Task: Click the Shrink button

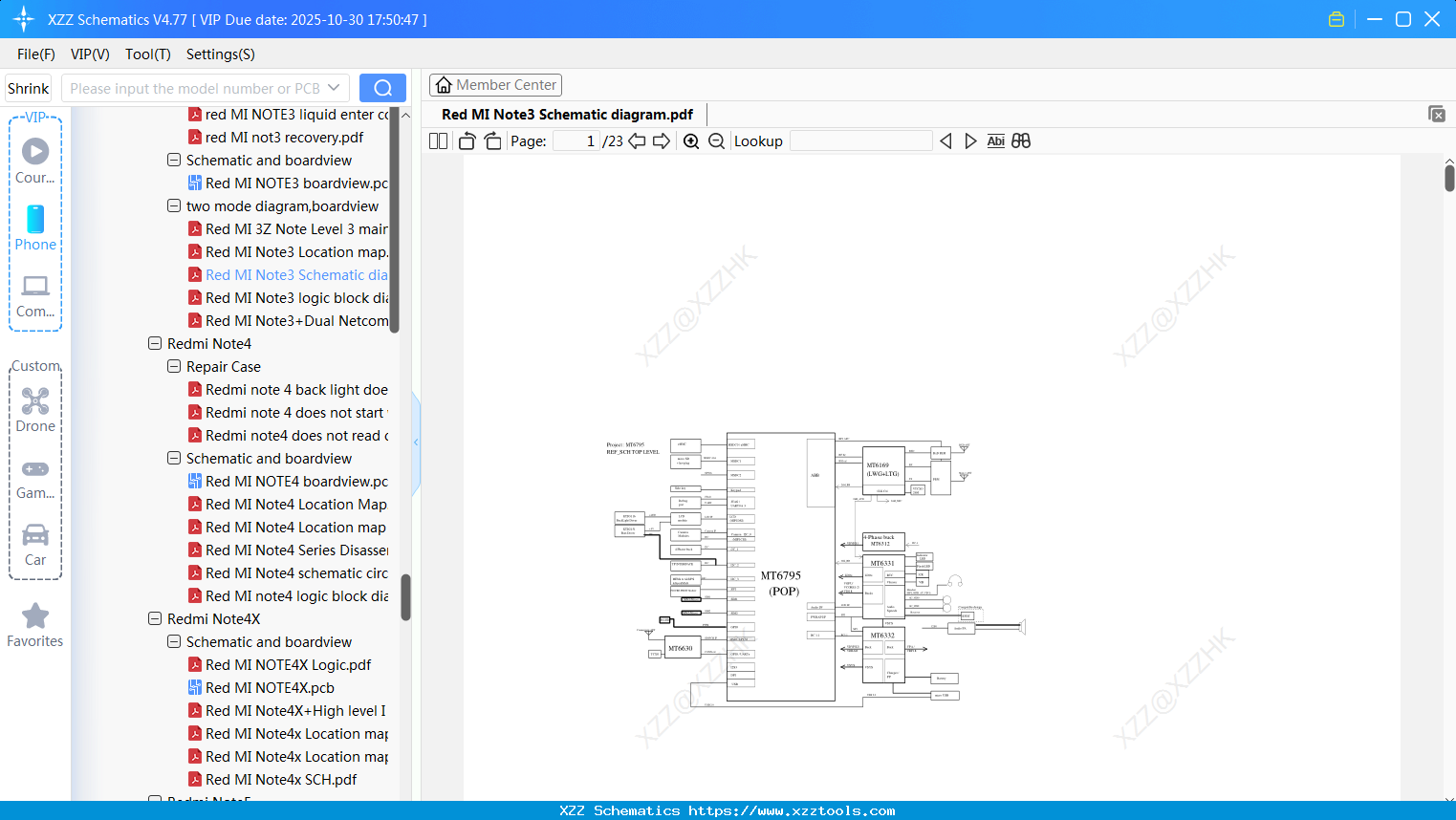Action: [x=28, y=87]
